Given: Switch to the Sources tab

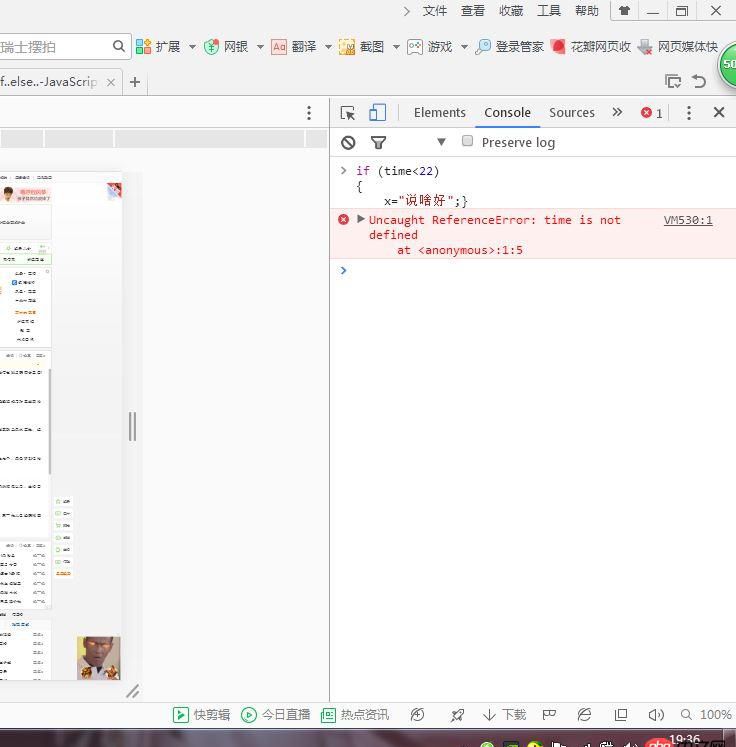Looking at the screenshot, I should pyautogui.click(x=571, y=113).
